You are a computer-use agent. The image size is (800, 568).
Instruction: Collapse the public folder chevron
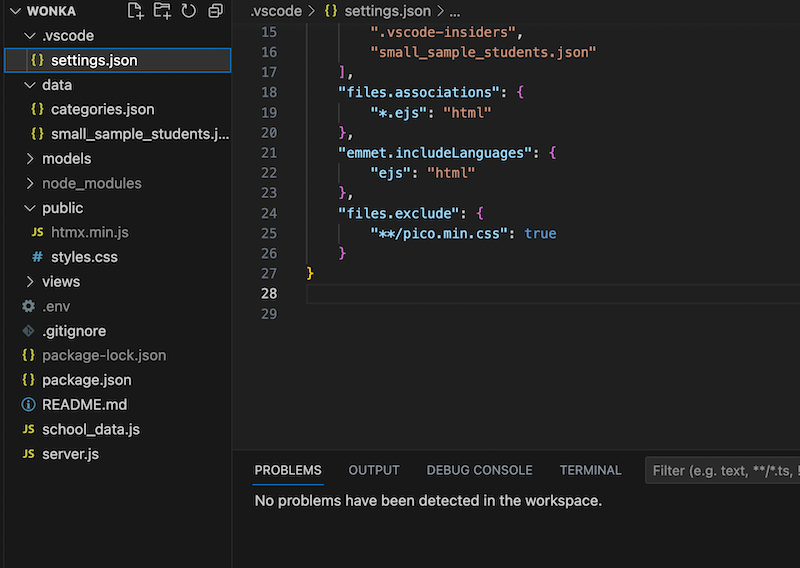30,208
